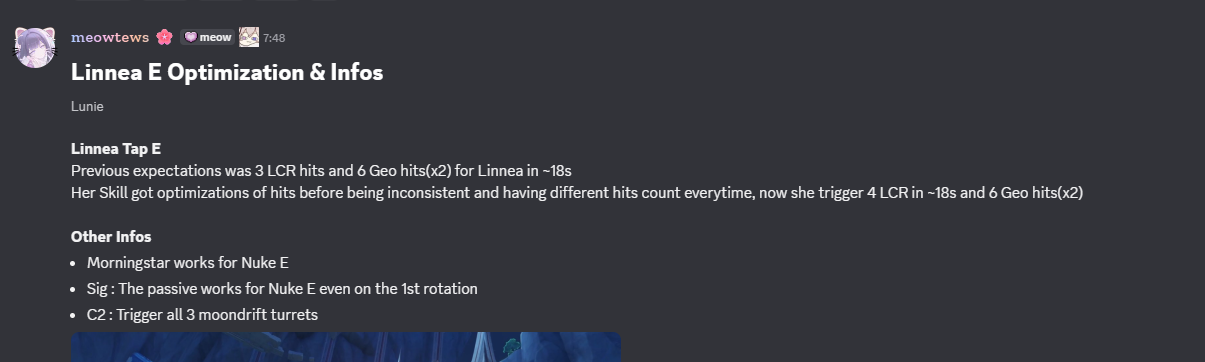
Task: Click the Morningstar works for Nuke E bullet
Action: coord(188,263)
